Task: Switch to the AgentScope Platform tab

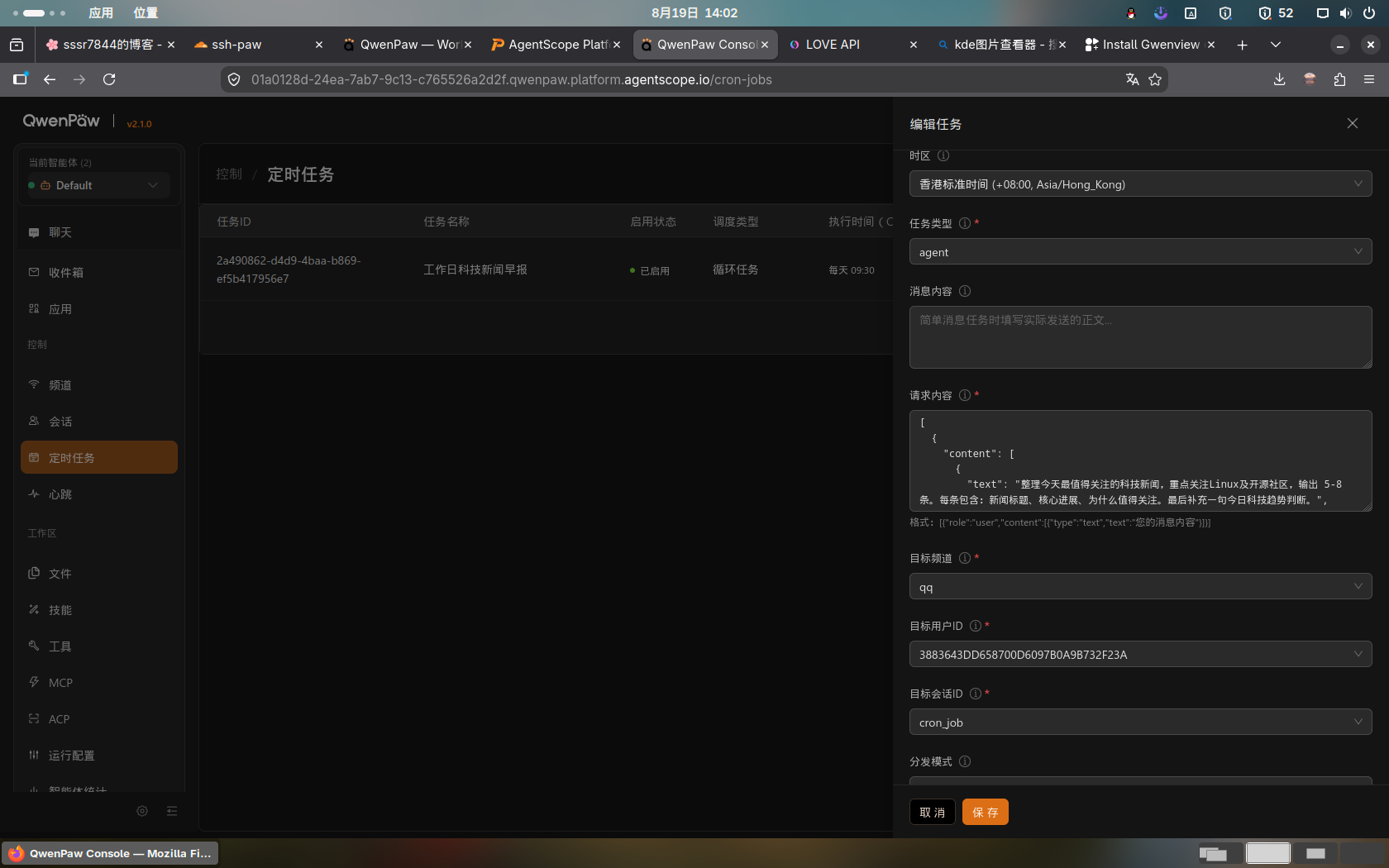Action: coord(556,45)
